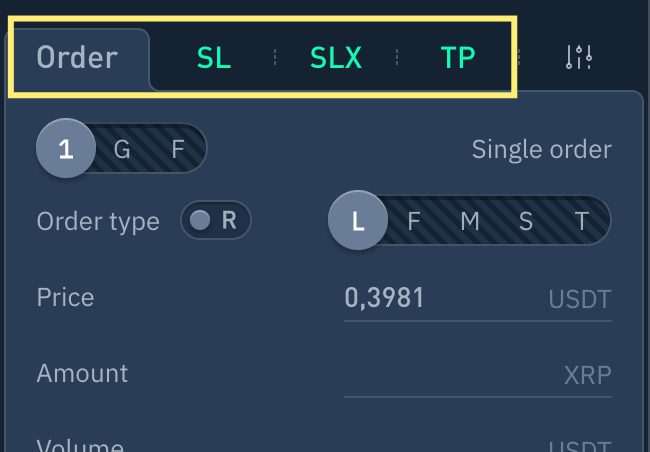Click the Order type label
The width and height of the screenshot is (650, 452).
pyautogui.click(x=98, y=221)
